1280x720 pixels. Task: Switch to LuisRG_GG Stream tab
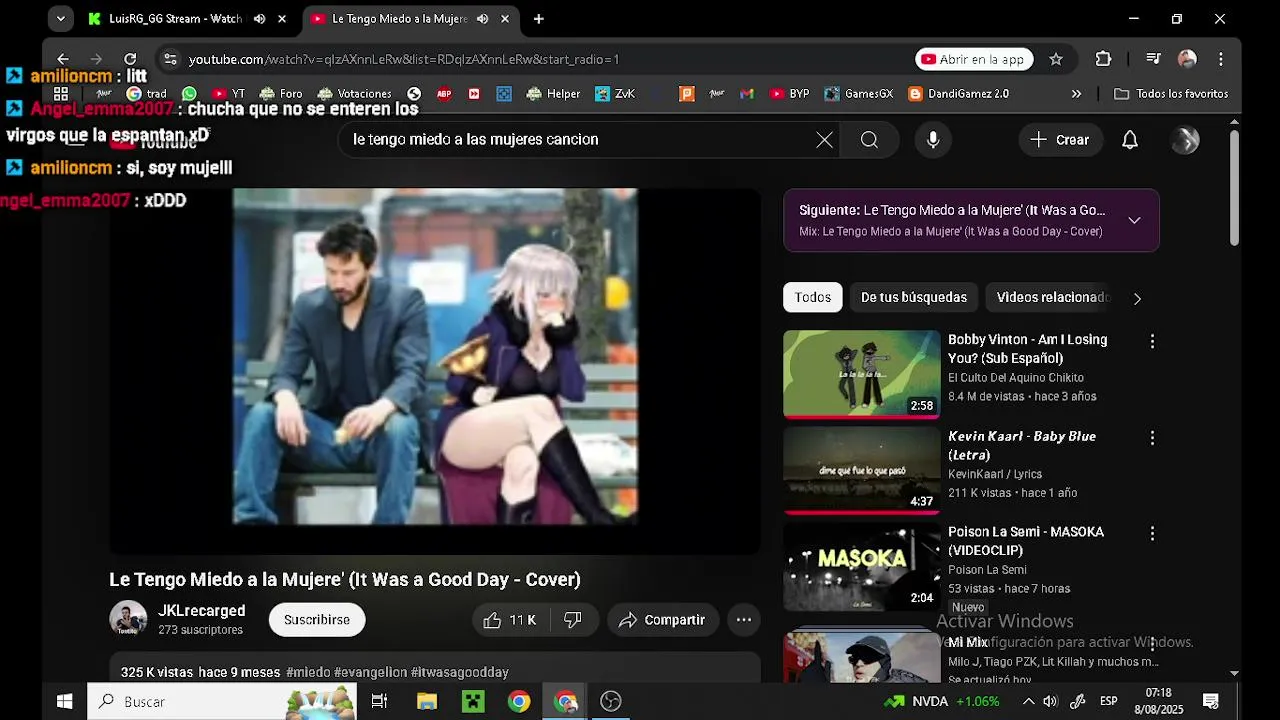coord(174,19)
